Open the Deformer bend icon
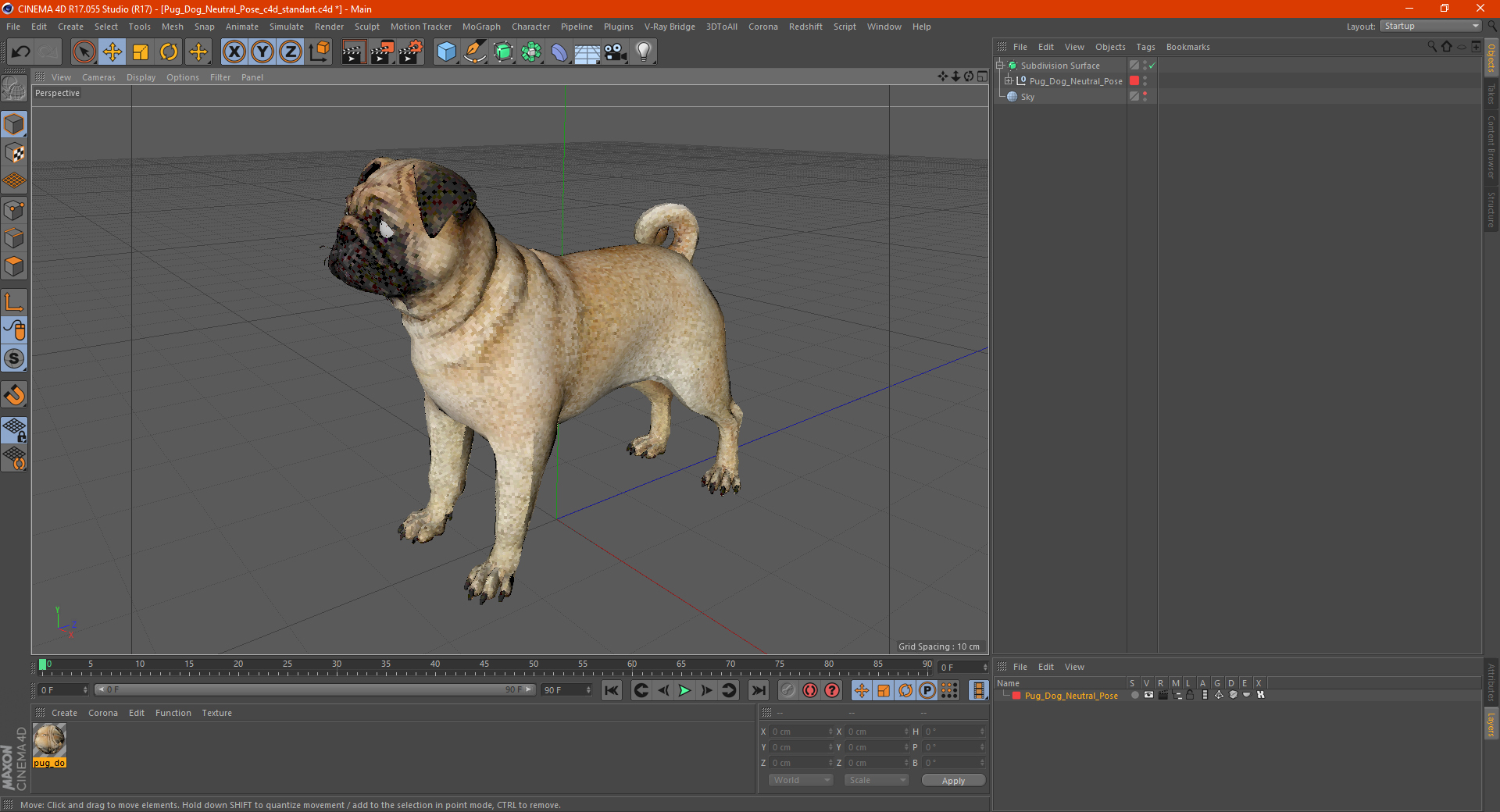The image size is (1500, 812). point(559,52)
